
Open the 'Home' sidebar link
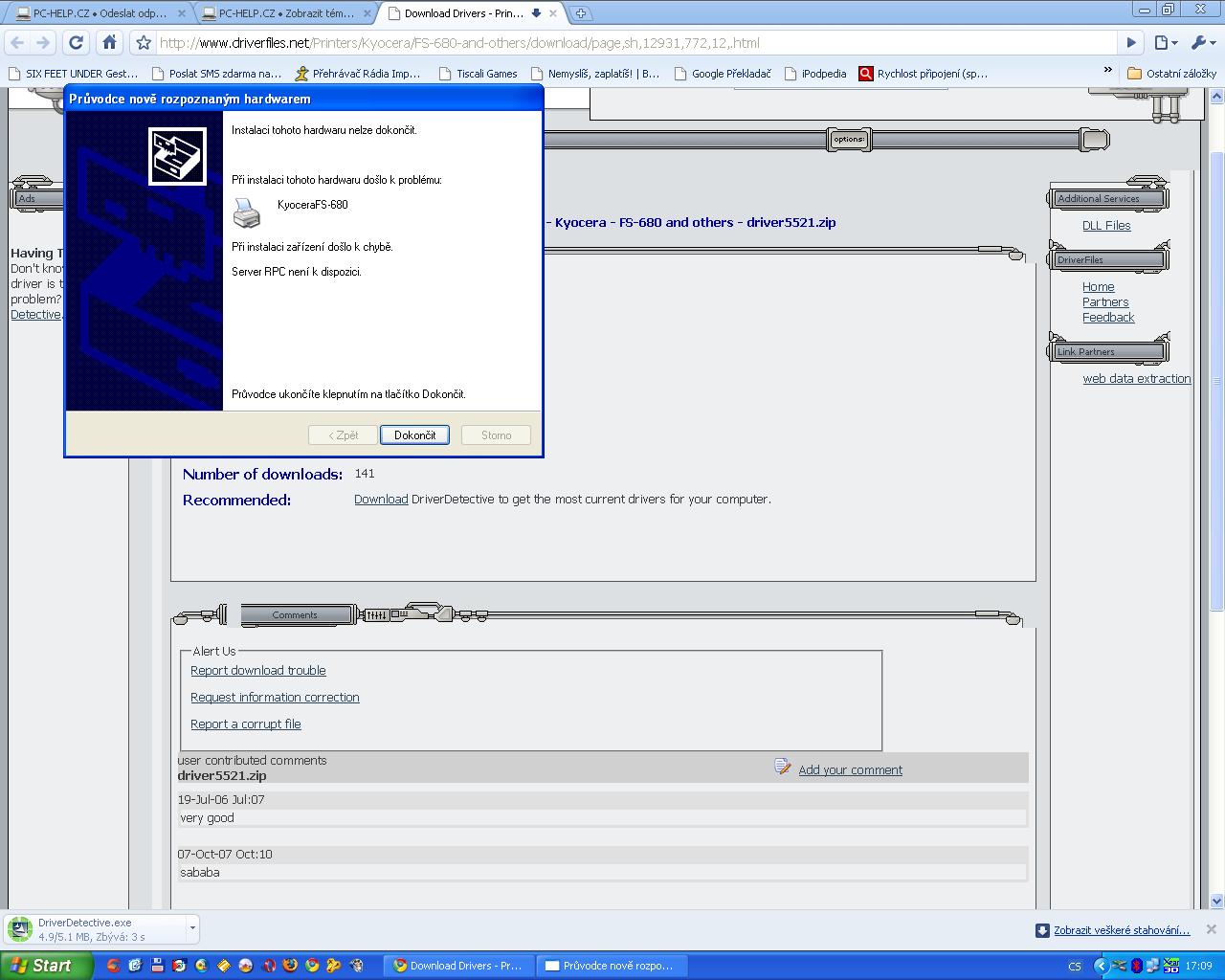1098,287
